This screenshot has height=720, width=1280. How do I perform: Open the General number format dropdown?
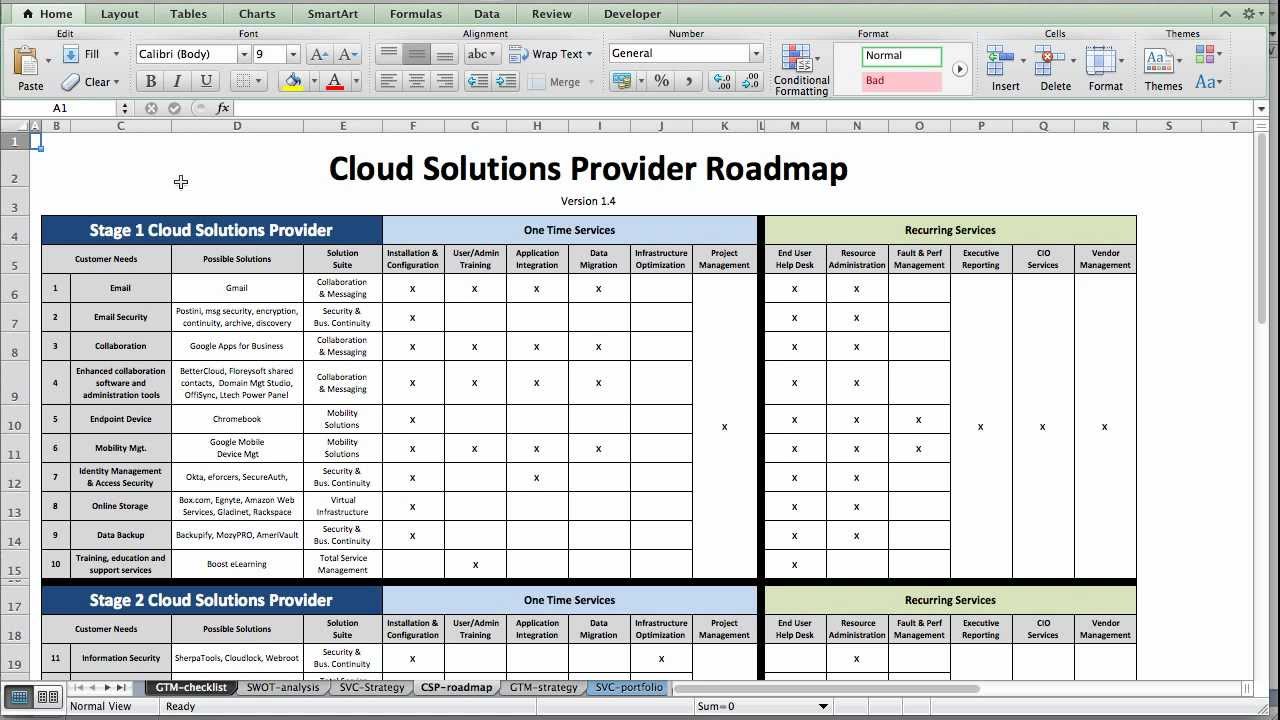756,54
